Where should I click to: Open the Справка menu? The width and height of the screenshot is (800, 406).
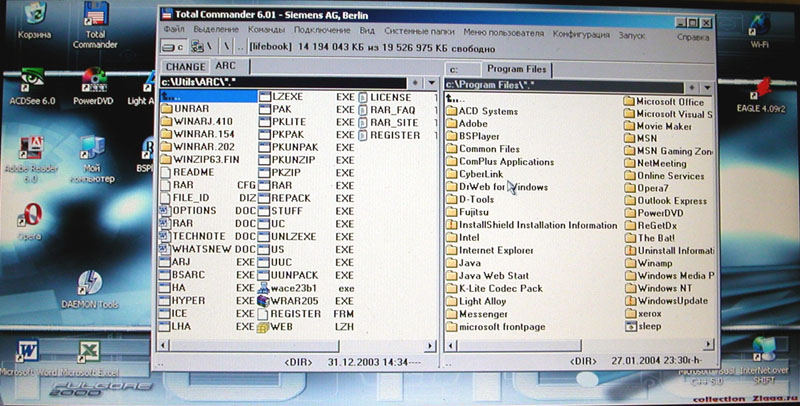pos(693,37)
